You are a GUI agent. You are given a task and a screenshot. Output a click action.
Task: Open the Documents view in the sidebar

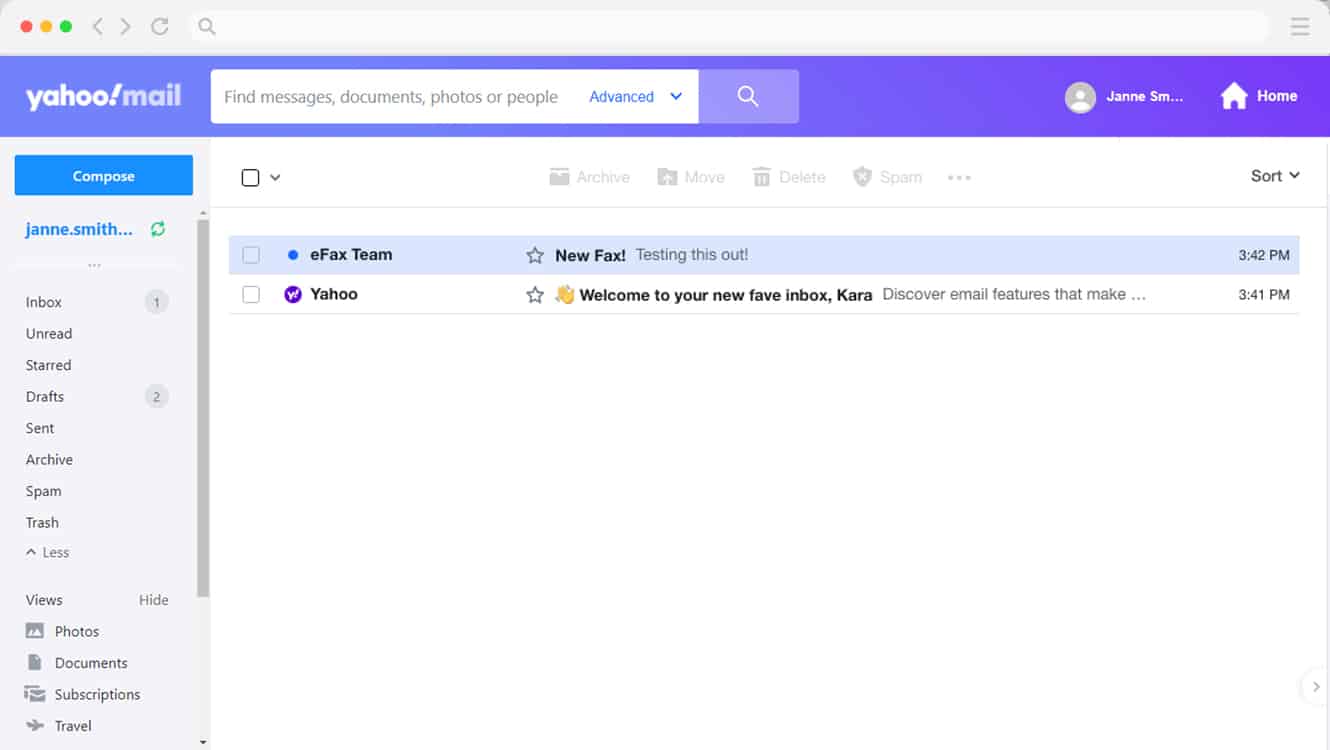coord(90,662)
